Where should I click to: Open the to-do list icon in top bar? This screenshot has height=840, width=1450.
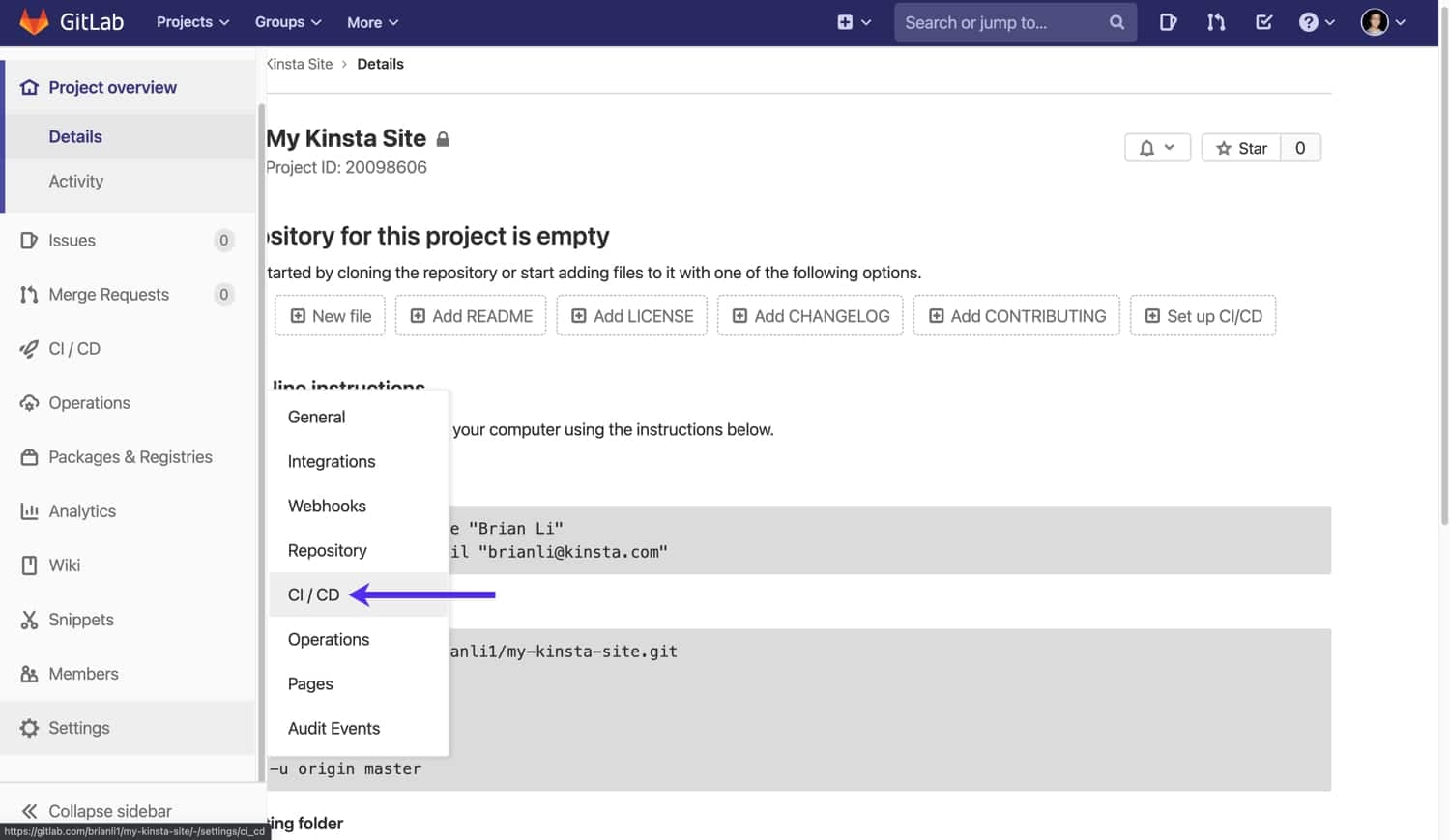pyautogui.click(x=1263, y=21)
